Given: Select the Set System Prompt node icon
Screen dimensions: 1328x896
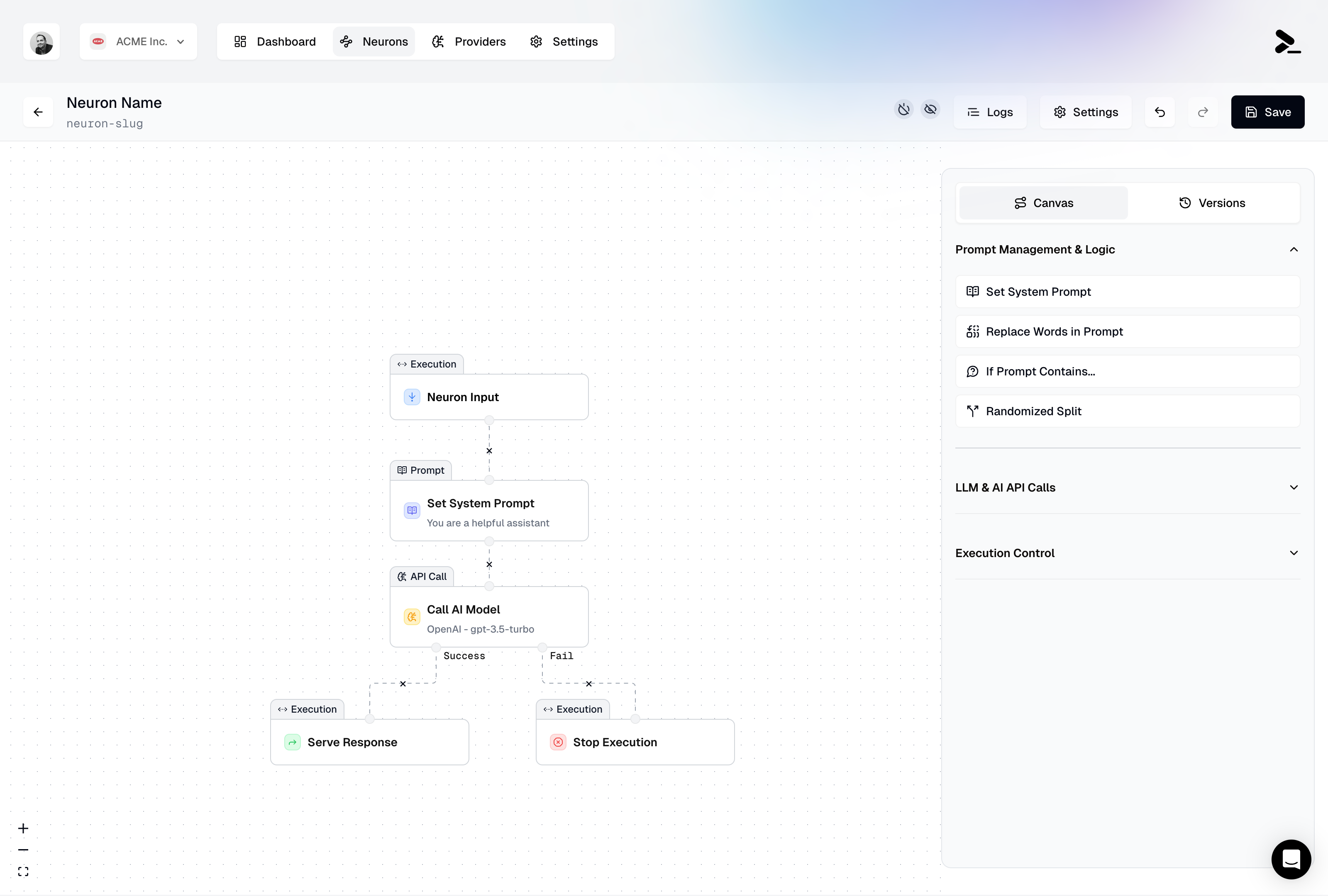Looking at the screenshot, I should (411, 511).
